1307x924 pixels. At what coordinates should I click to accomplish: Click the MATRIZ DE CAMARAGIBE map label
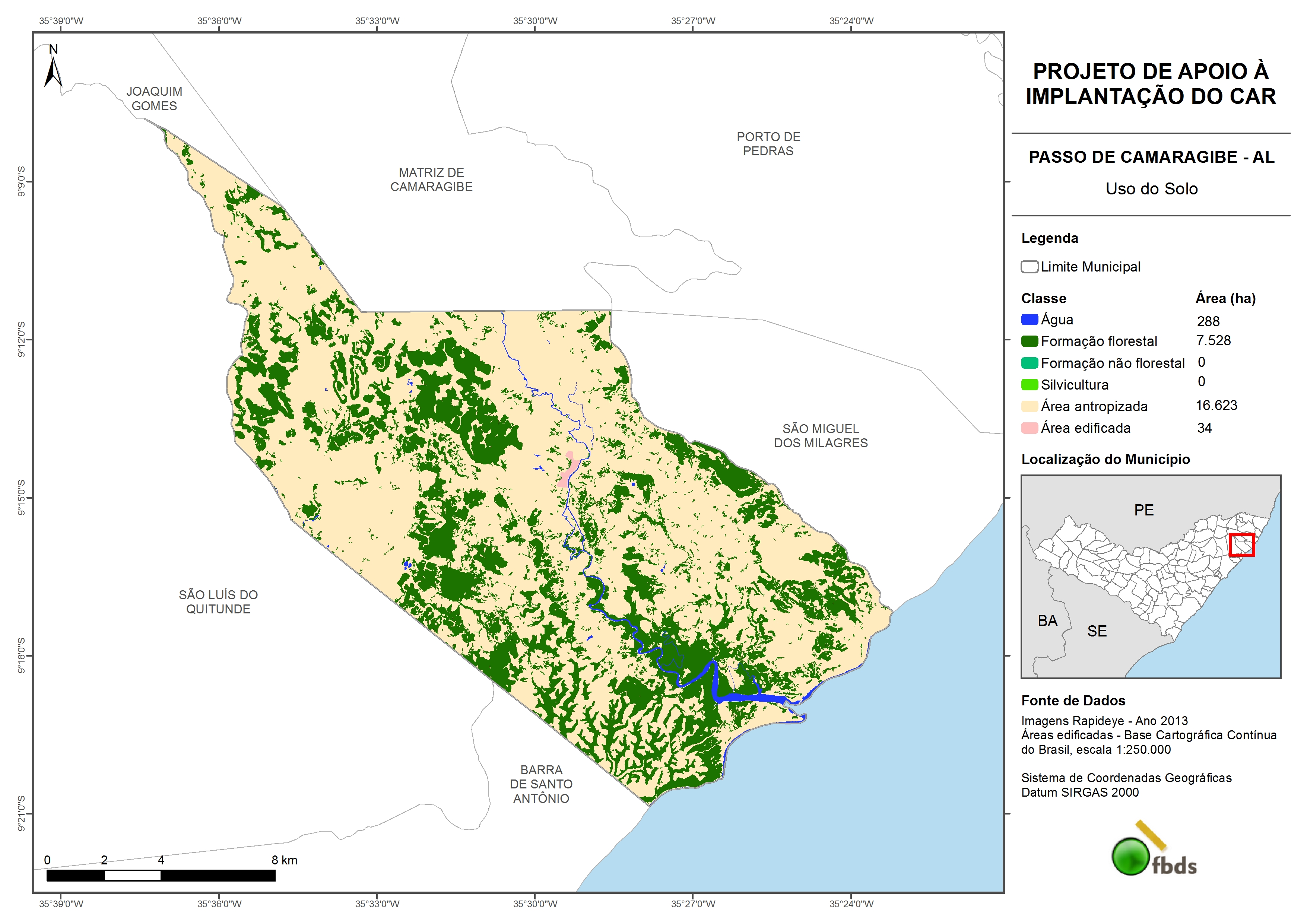click(x=431, y=180)
